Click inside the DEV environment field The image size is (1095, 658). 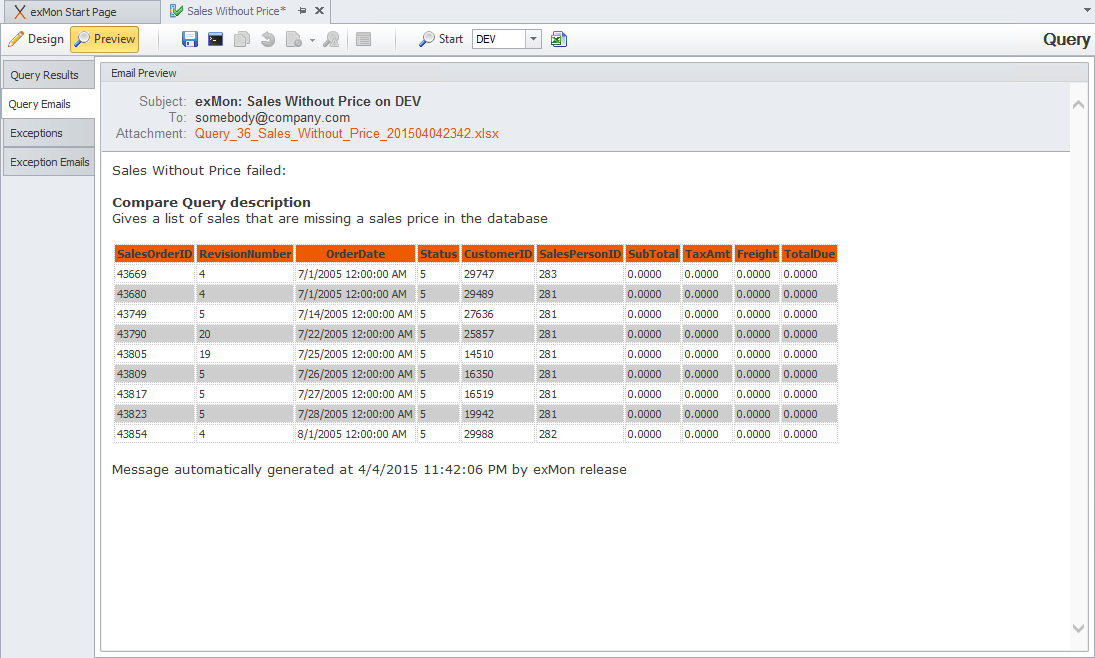[x=499, y=39]
